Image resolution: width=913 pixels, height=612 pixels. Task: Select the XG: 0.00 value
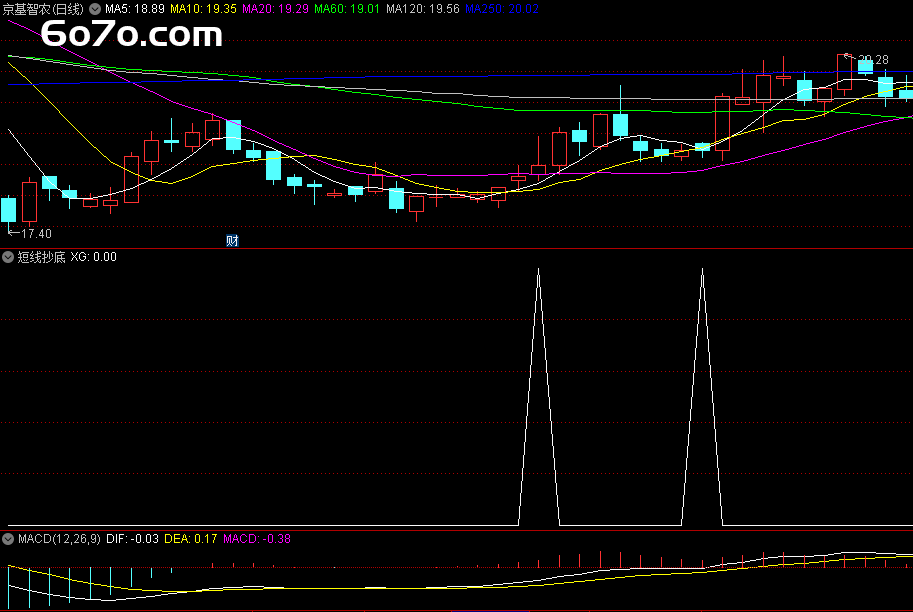pyautogui.click(x=94, y=257)
